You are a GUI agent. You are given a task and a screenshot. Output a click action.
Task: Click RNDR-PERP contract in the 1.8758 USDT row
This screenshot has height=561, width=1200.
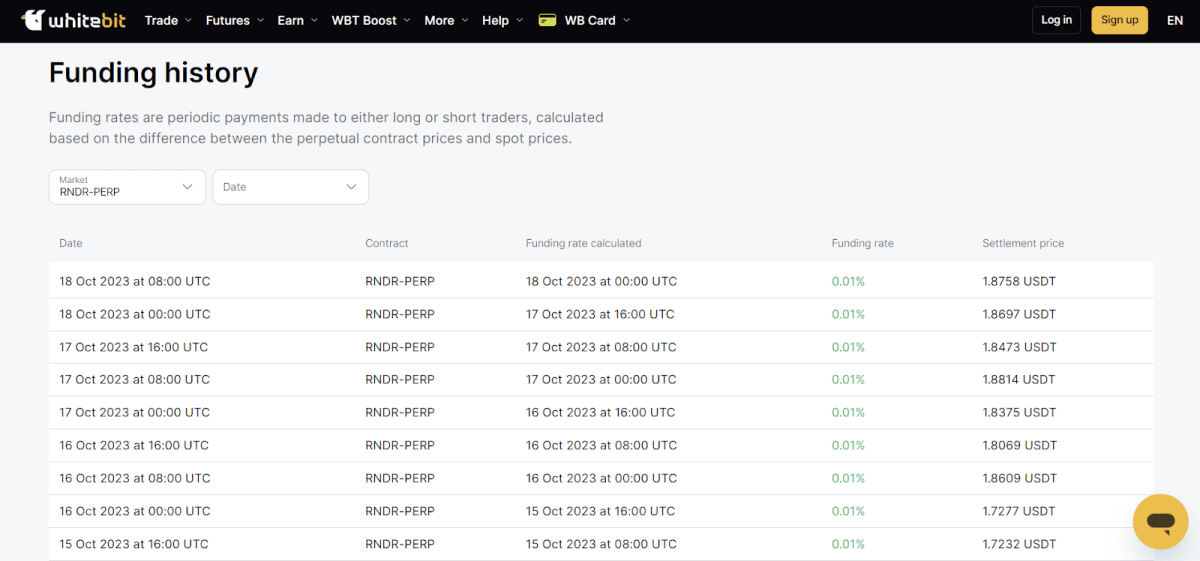click(x=400, y=281)
